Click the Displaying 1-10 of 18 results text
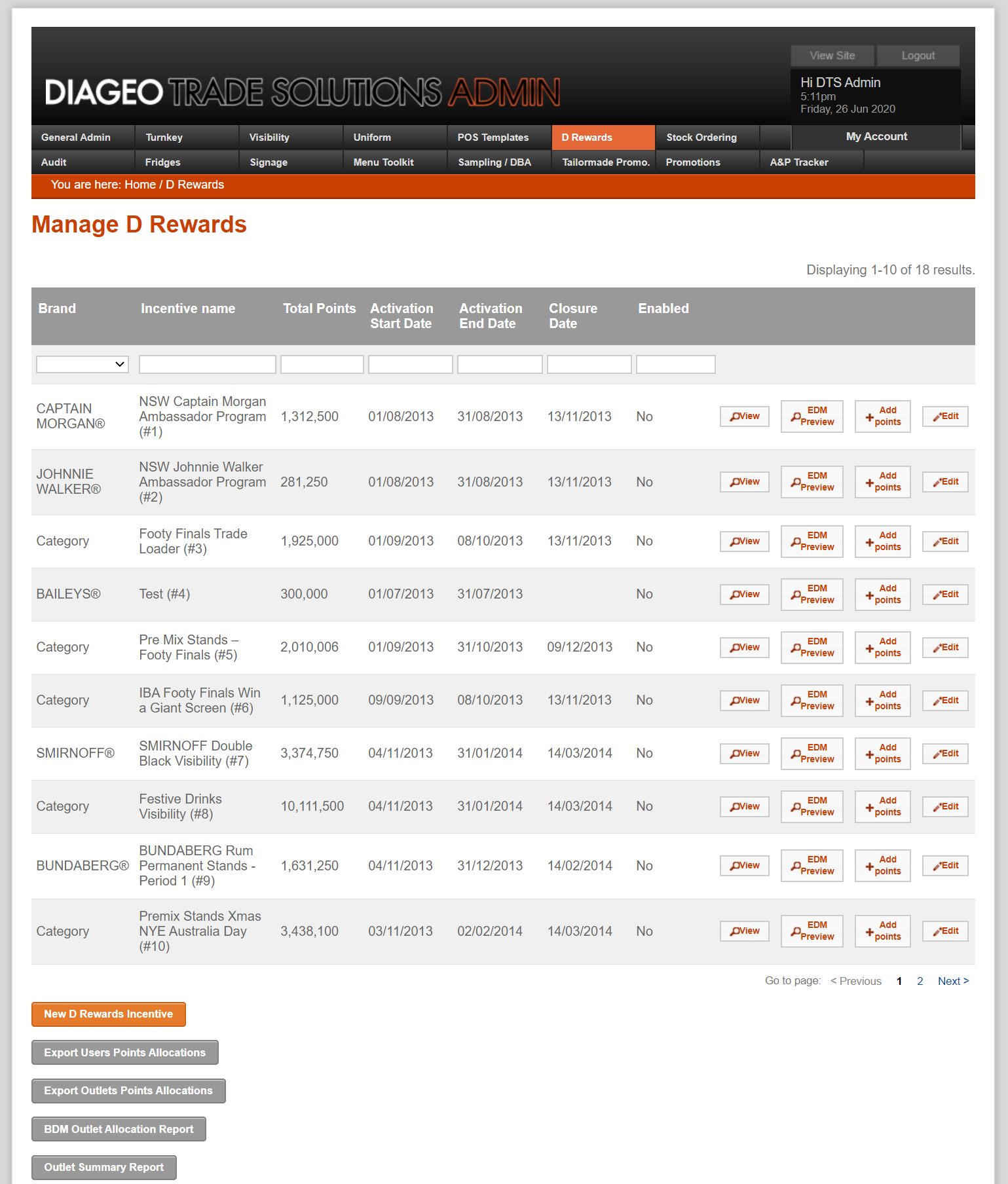Image resolution: width=1008 pixels, height=1184 pixels. click(x=890, y=270)
